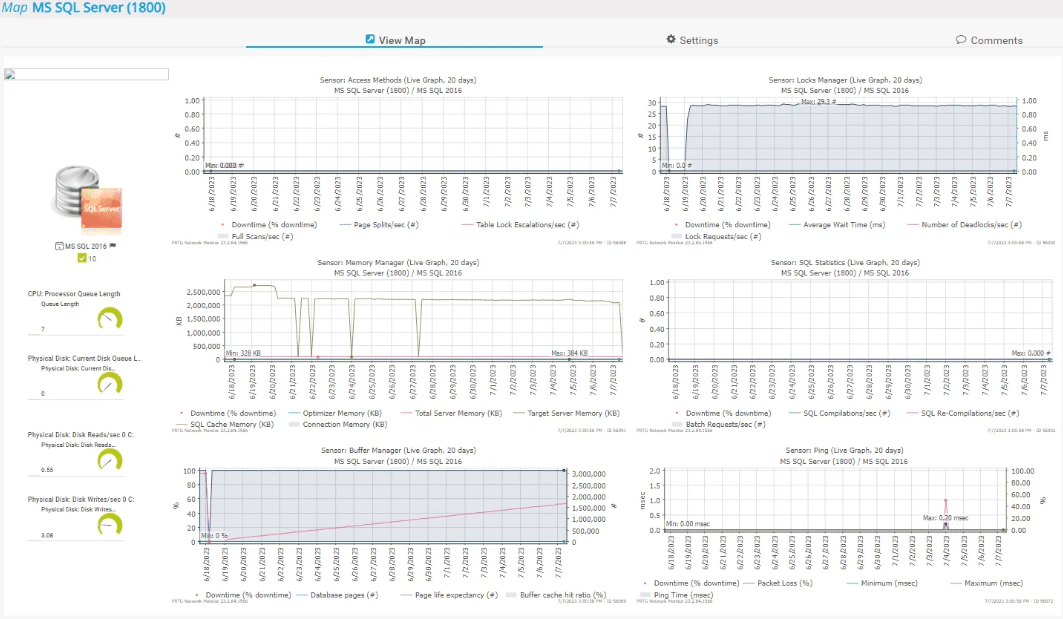Image resolution: width=1063 pixels, height=619 pixels.
Task: Click the 'Map MS SQL Server (1800)' page heading
Action: (x=83, y=8)
